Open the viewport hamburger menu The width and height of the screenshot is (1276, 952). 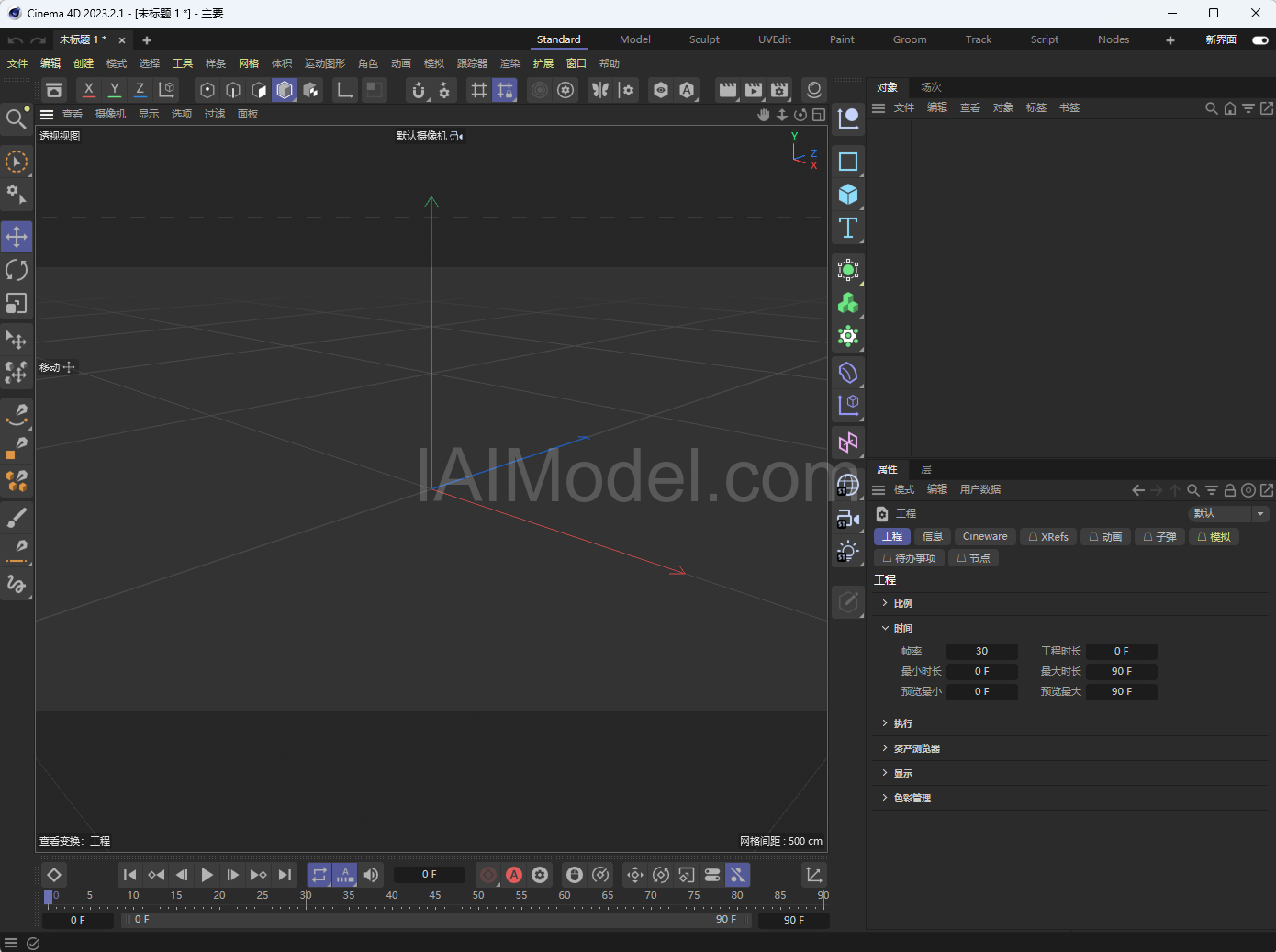point(47,115)
